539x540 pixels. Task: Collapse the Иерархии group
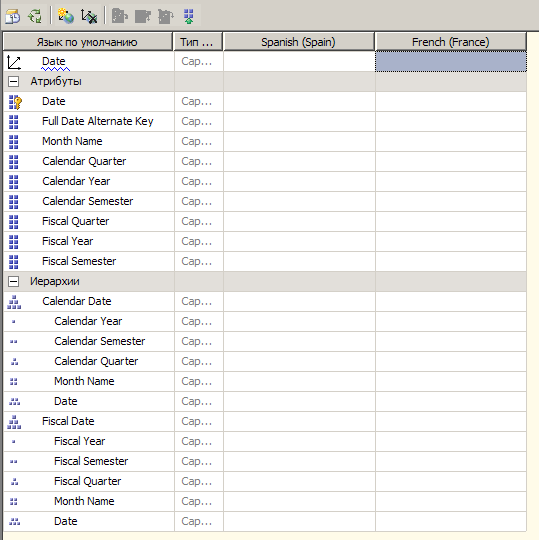coord(13,281)
